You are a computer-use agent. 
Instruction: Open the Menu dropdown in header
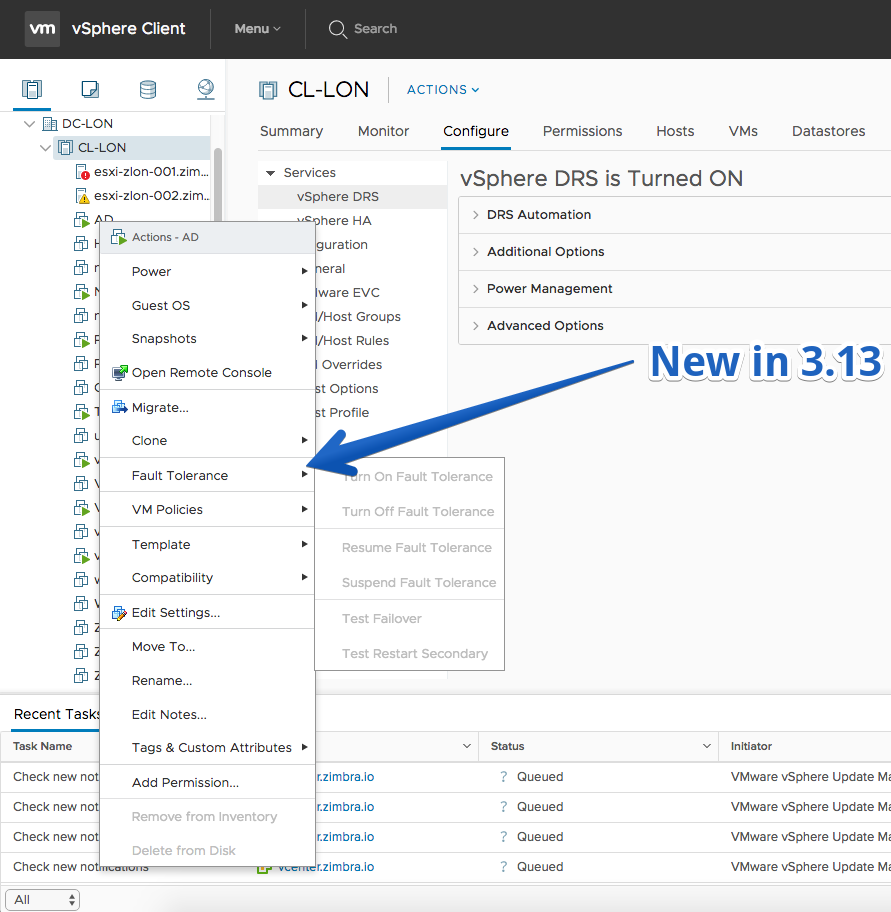click(x=257, y=28)
